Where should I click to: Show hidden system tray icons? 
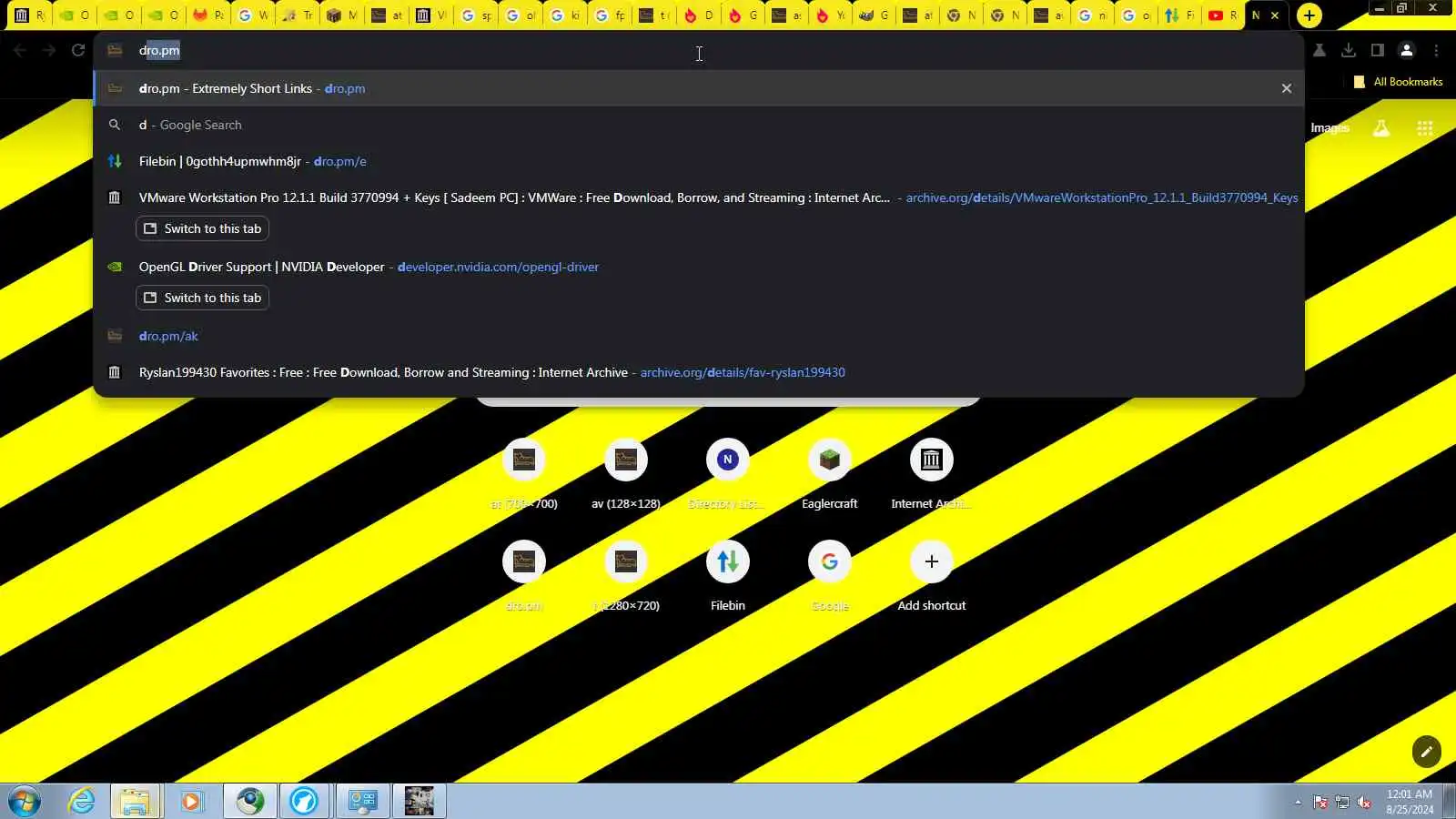pos(1298,803)
